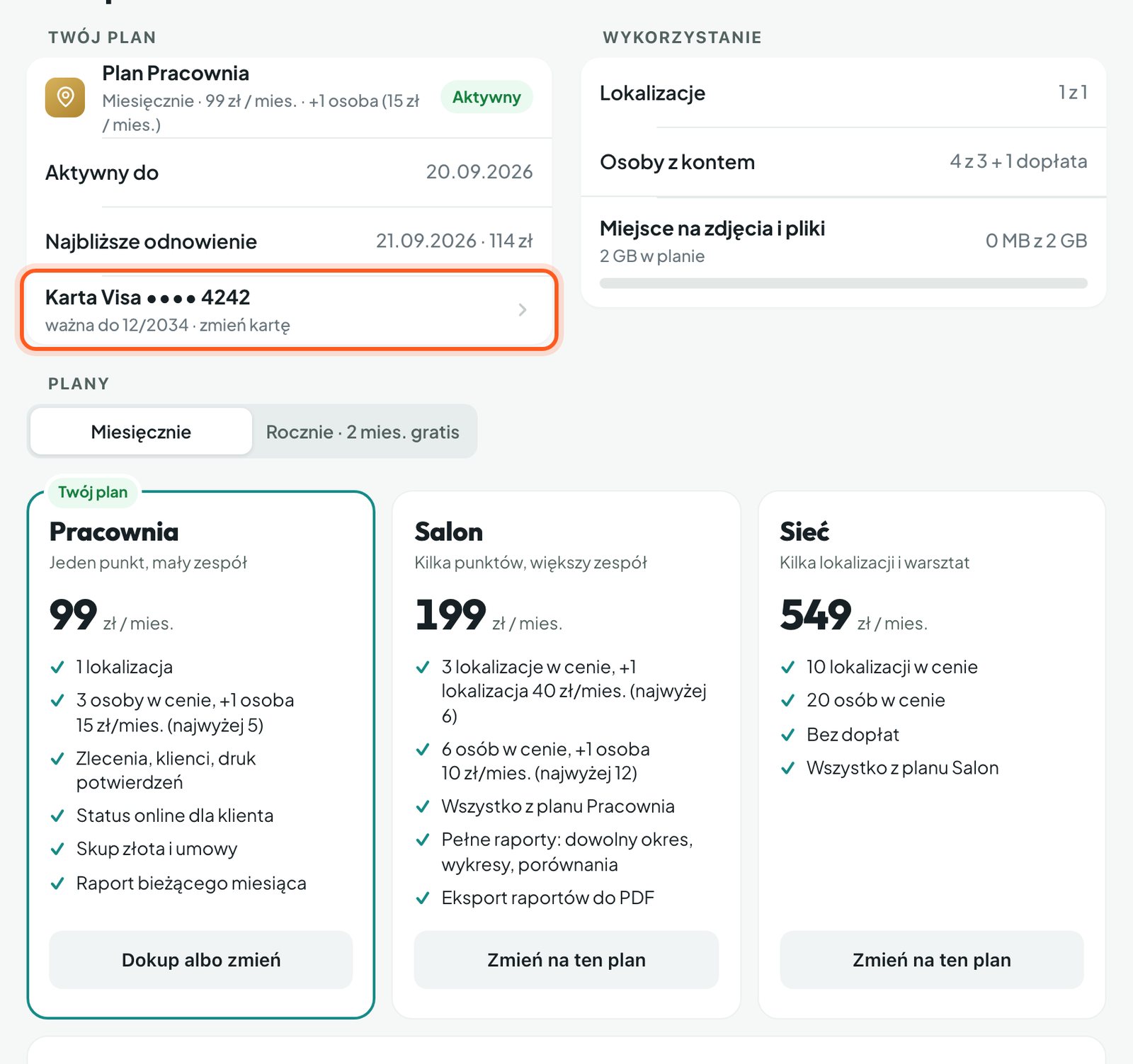The image size is (1133, 1064).
Task: Switch billing to Rocznie 2 mies. gratis
Action: point(363,432)
